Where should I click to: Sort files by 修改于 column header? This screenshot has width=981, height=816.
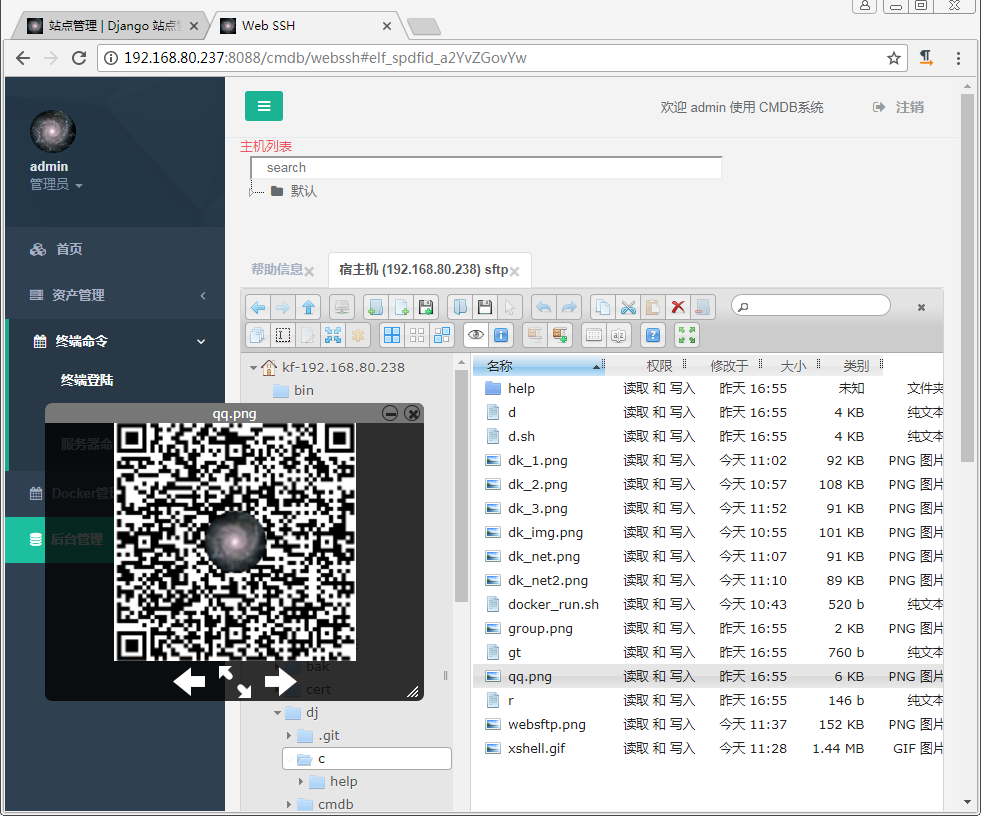pos(729,366)
